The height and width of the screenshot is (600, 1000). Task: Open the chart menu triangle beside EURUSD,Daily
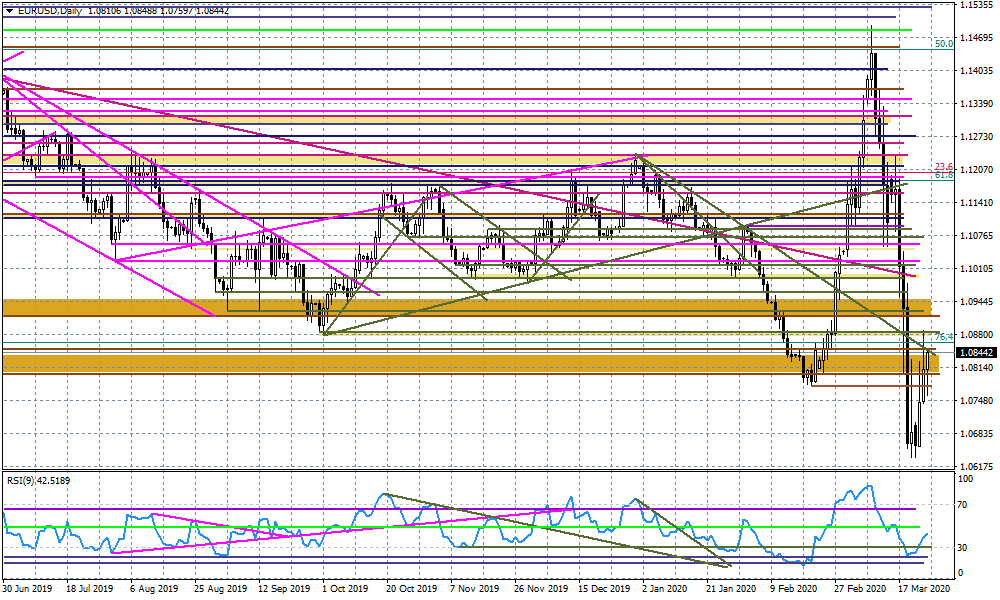9,11
